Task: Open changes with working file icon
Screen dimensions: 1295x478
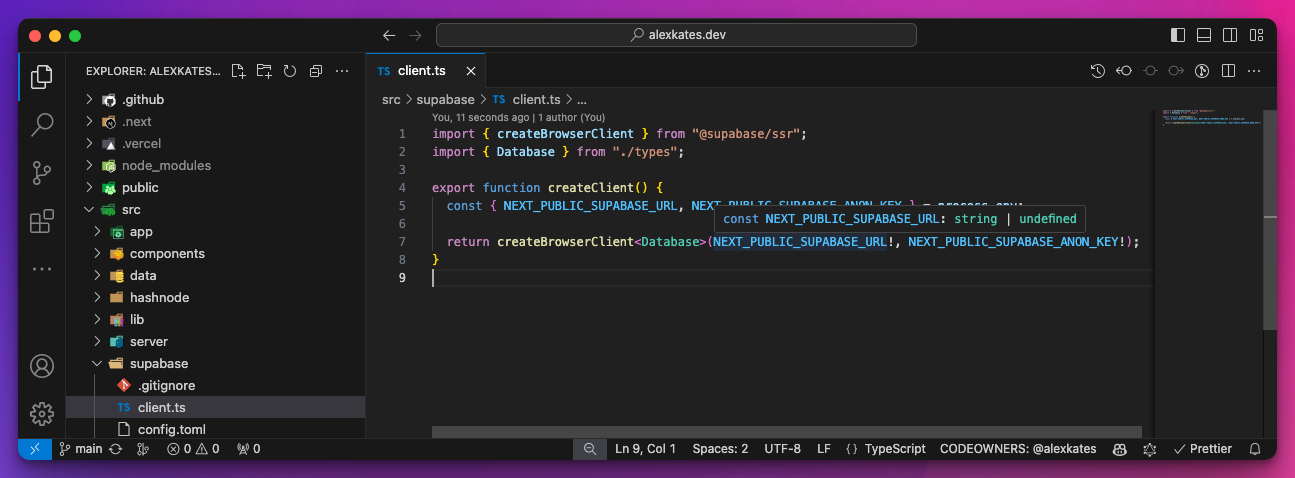Action: coord(1150,71)
